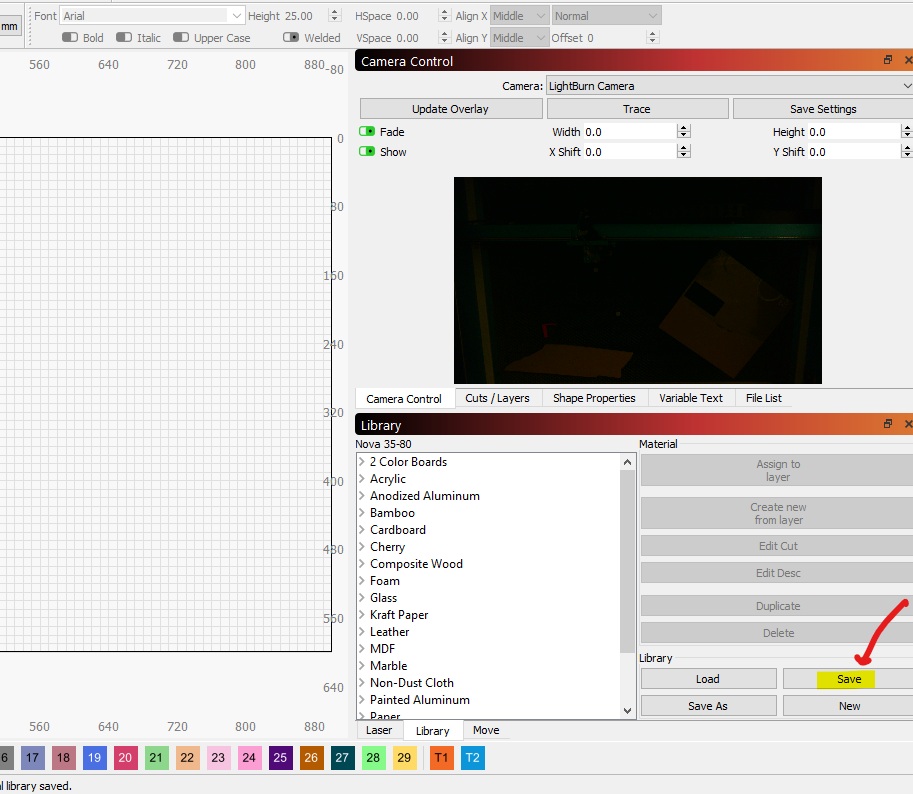913x794 pixels.
Task: Click the Update Overlay button
Action: pyautogui.click(x=451, y=109)
